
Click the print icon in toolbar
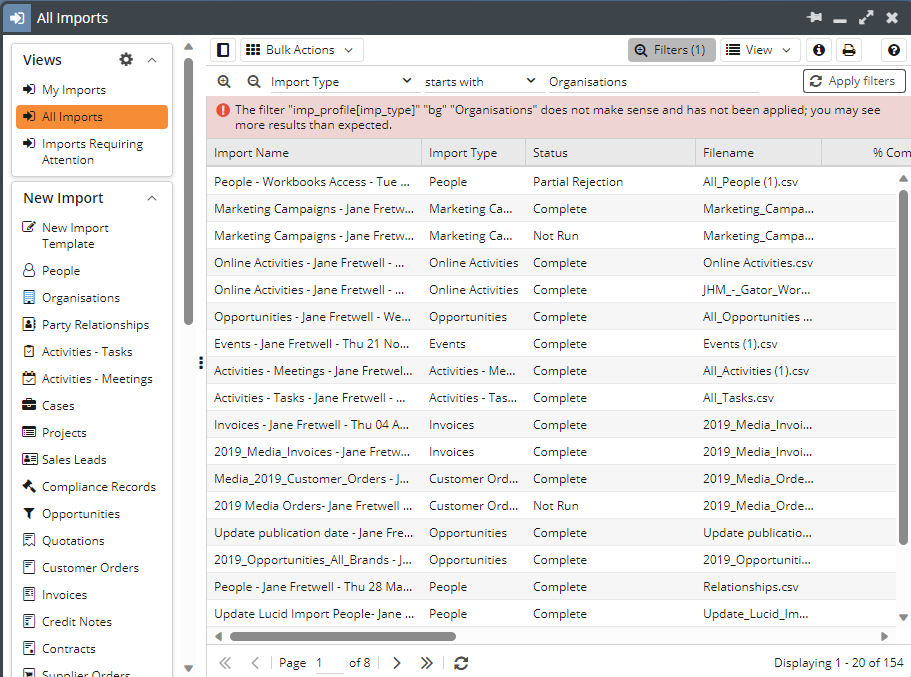848,50
